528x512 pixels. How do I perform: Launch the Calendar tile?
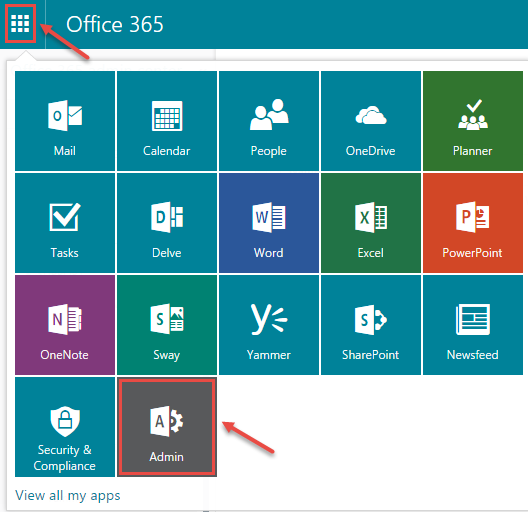coord(167,121)
